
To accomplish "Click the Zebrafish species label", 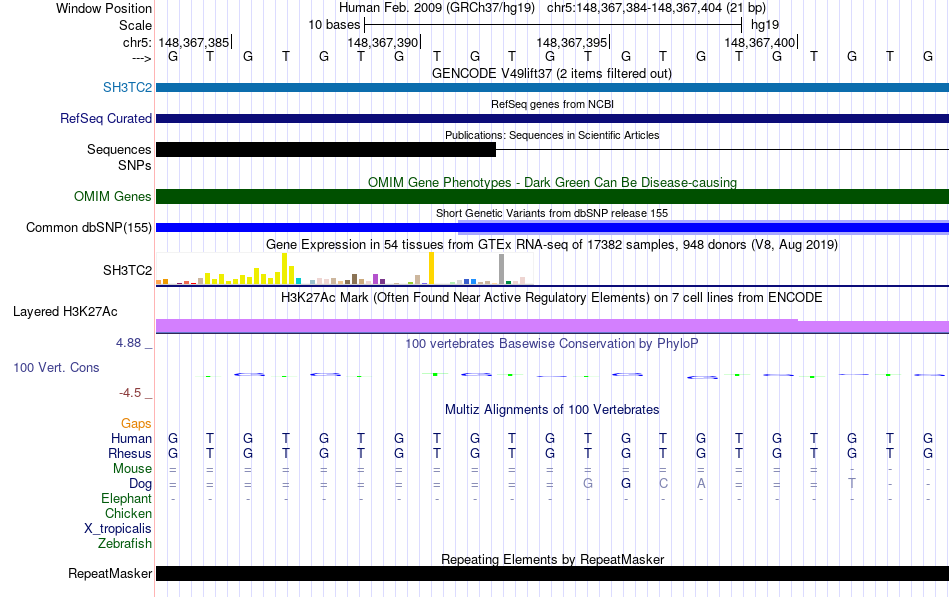I will pos(125,543).
